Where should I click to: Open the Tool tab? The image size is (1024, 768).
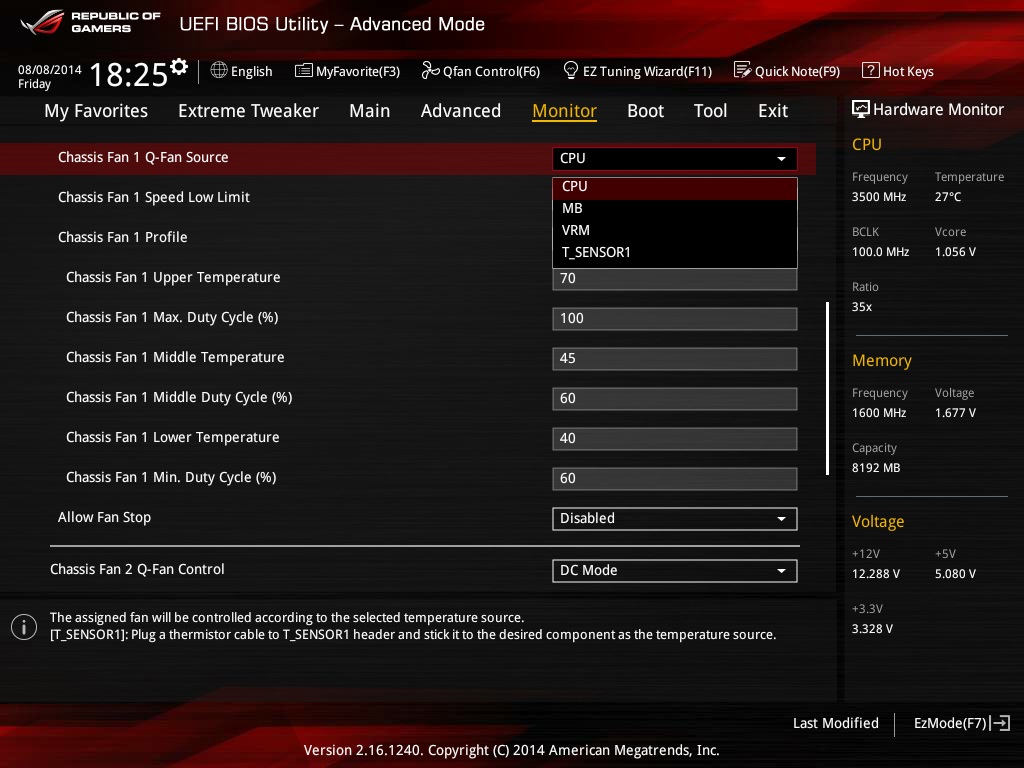[711, 111]
